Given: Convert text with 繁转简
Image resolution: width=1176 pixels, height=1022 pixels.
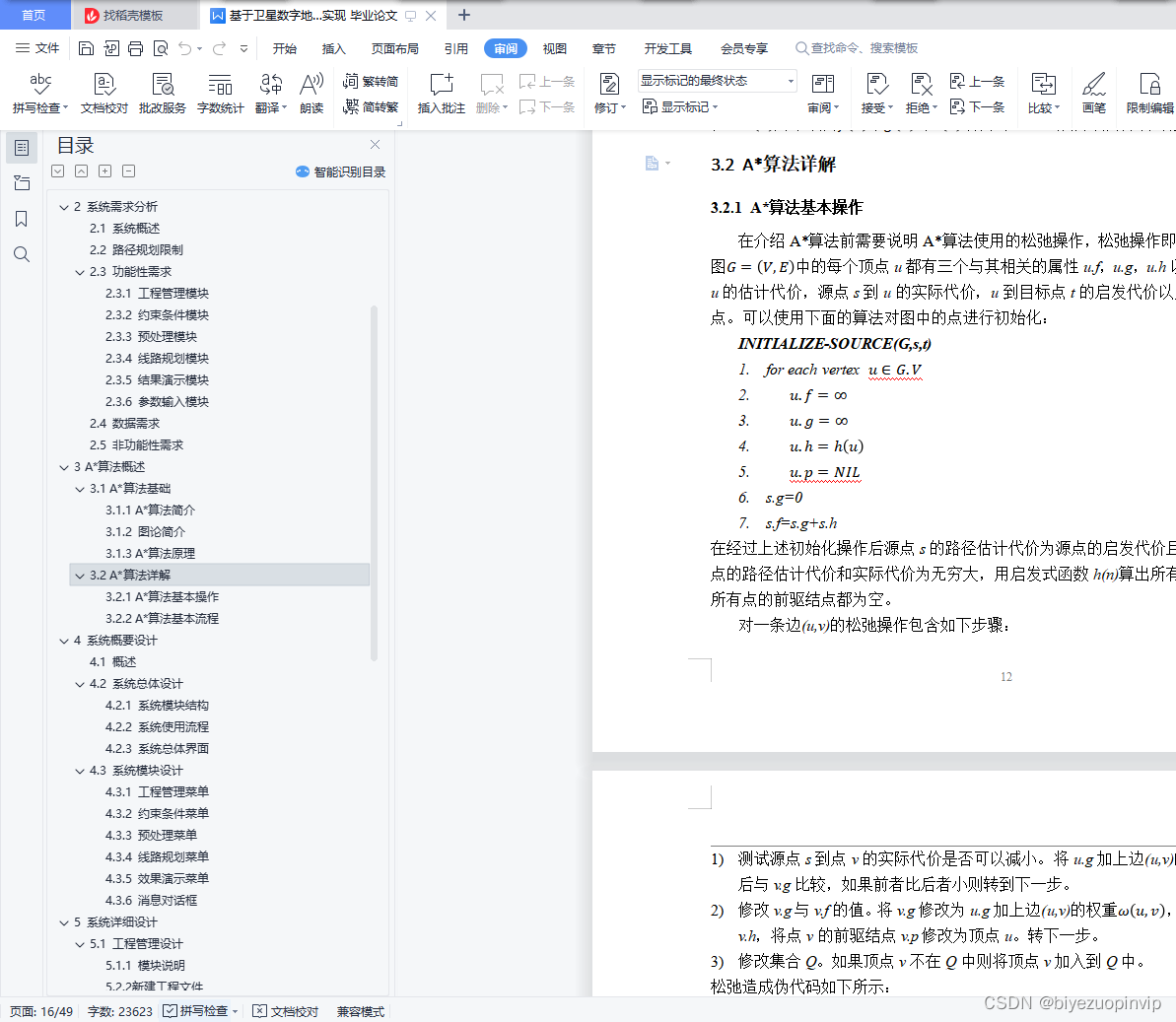Looking at the screenshot, I should coord(371,81).
